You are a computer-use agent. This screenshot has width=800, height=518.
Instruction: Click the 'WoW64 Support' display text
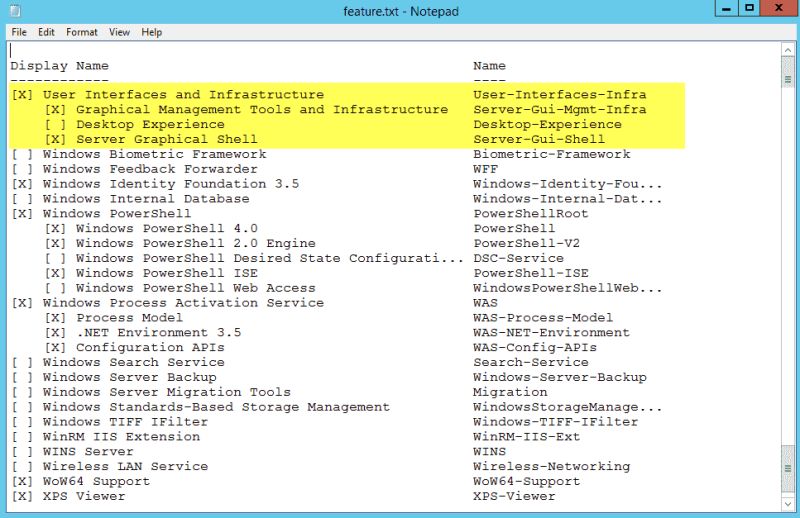coord(96,481)
